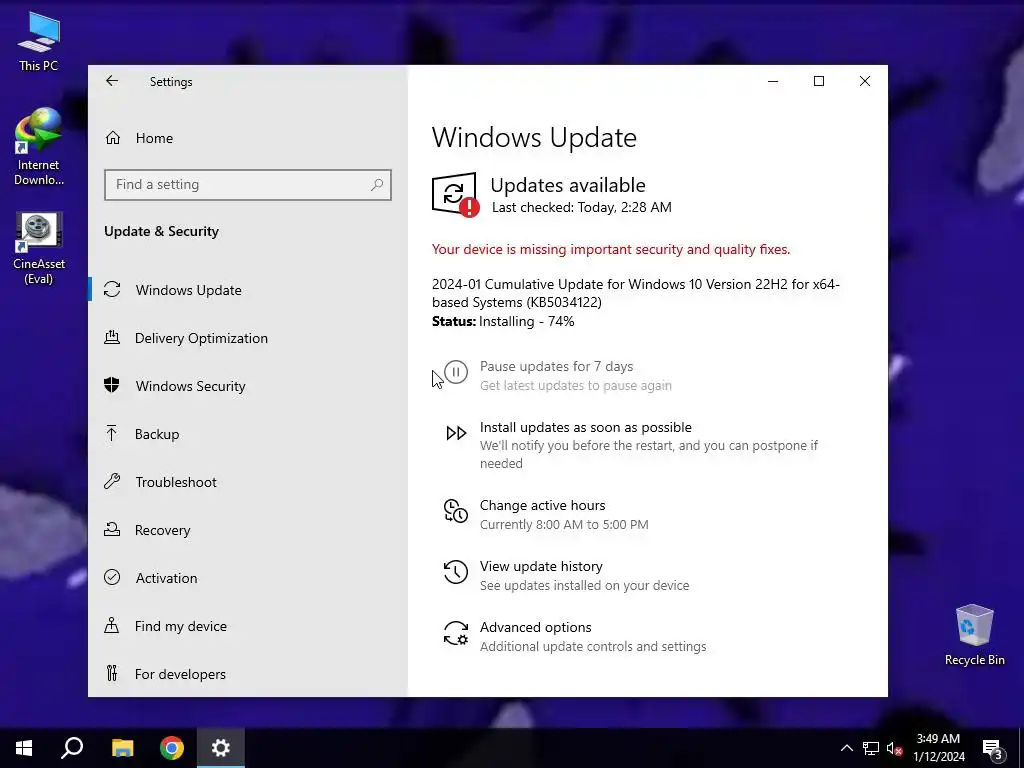This screenshot has height=768, width=1024.
Task: Open Change active hours option
Action: click(x=543, y=505)
